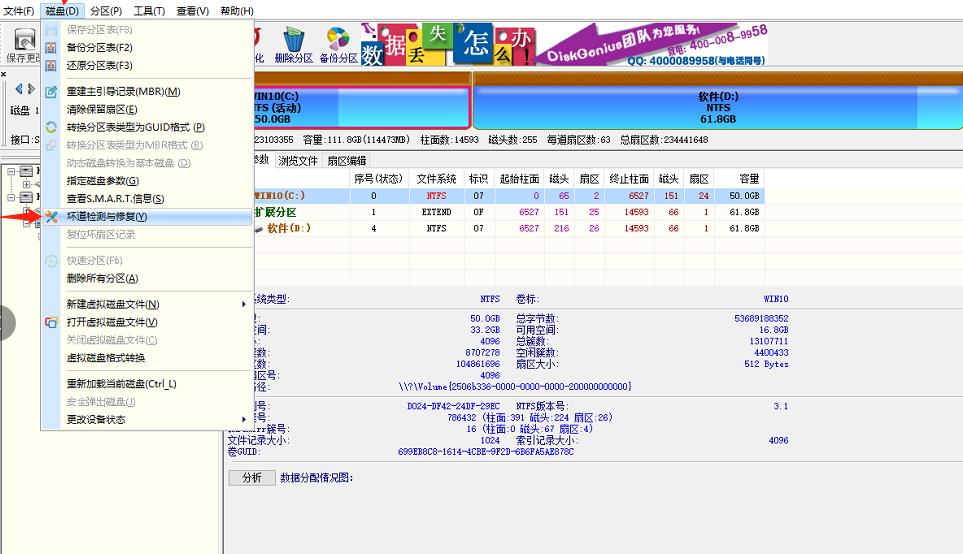The width and height of the screenshot is (963, 554).
Task: Choose 备份分区表(F2) from the menu
Action: (147, 47)
